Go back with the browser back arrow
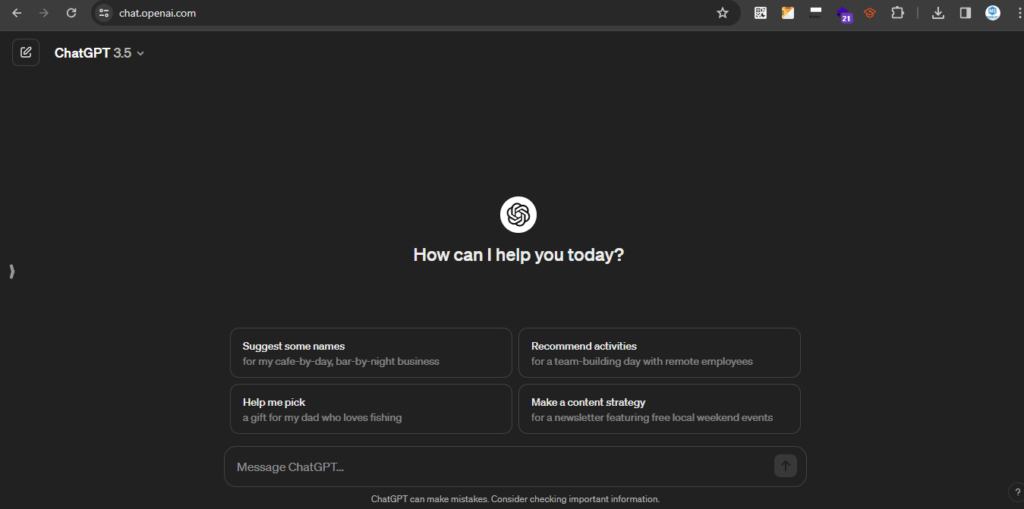This screenshot has width=1024, height=509. tap(16, 13)
